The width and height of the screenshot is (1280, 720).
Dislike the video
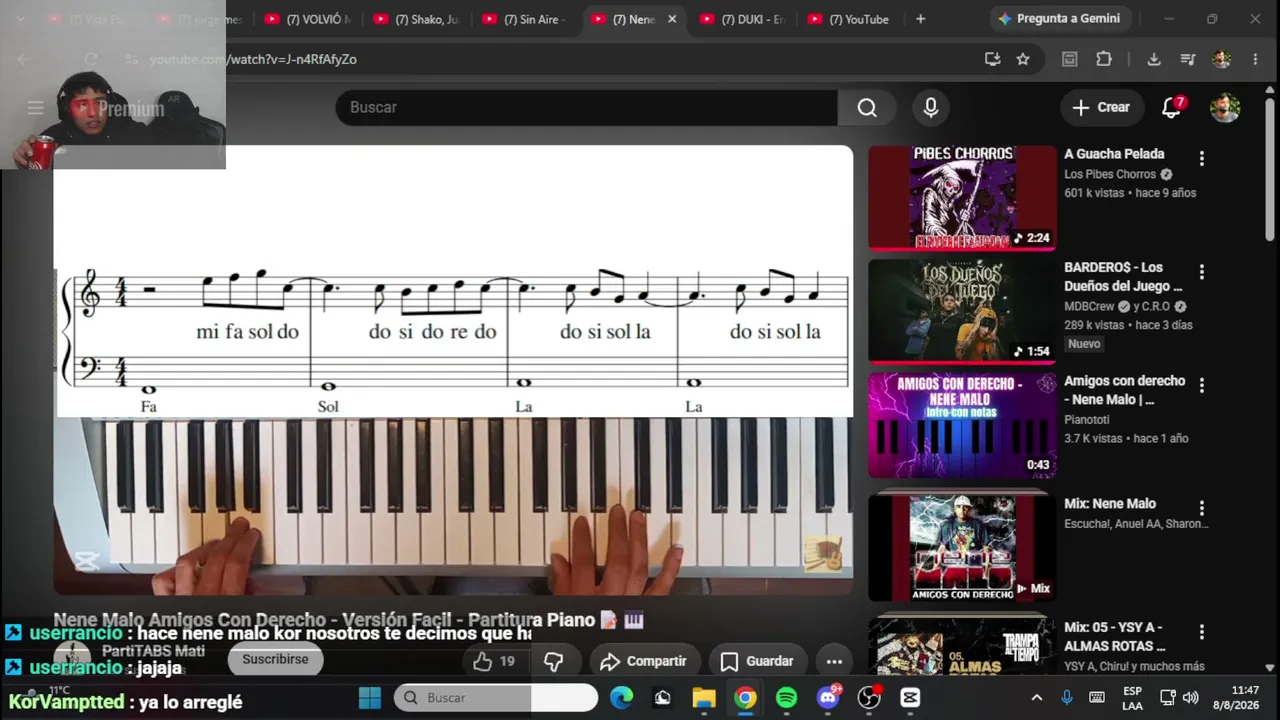point(553,661)
